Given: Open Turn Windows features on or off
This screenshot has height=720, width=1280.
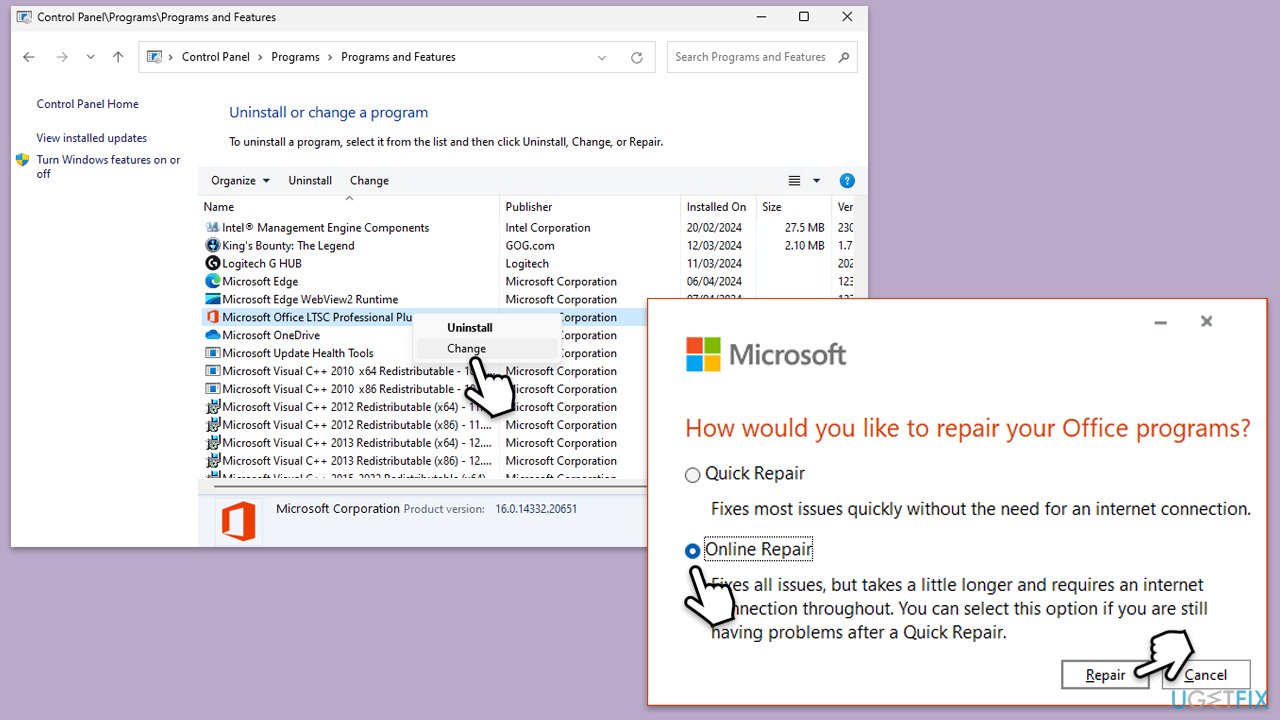Looking at the screenshot, I should (108, 166).
